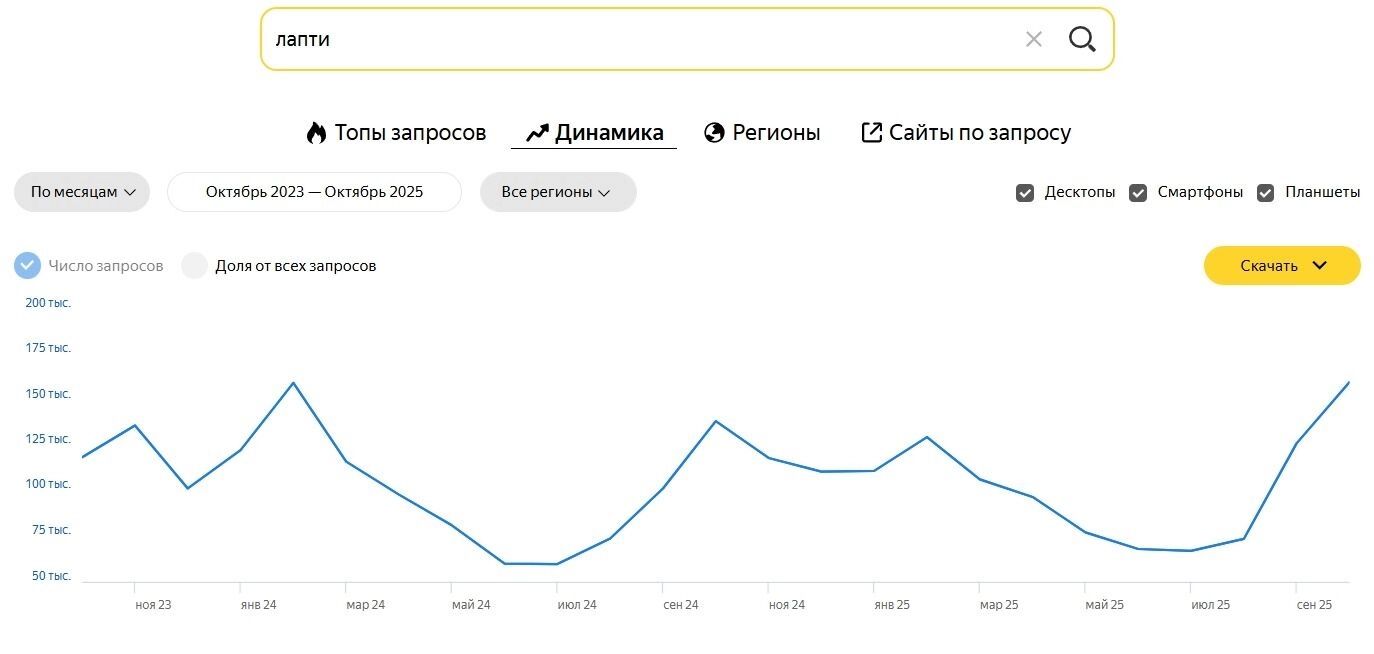This screenshot has height=654, width=1374.
Task: Select Доля от всех запросов option
Action: coord(195,266)
